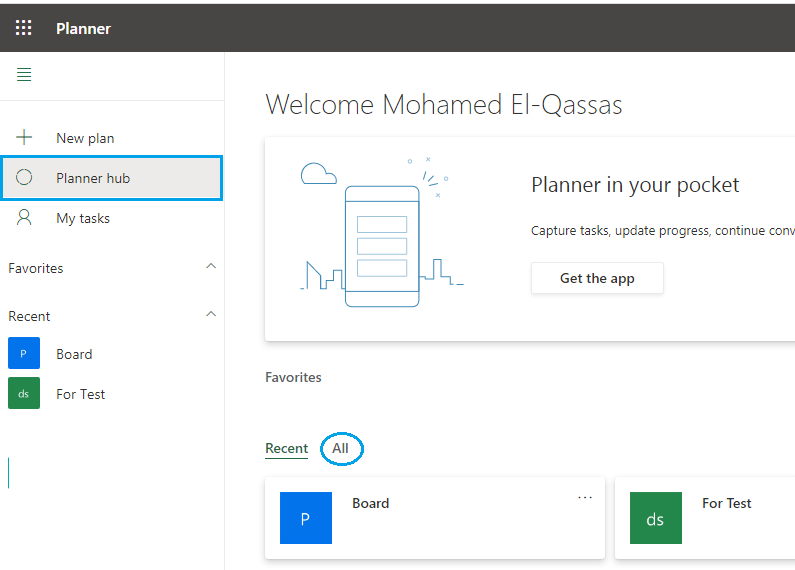Click the Planner title in header
Viewport: 795px width, 570px height.
[84, 29]
